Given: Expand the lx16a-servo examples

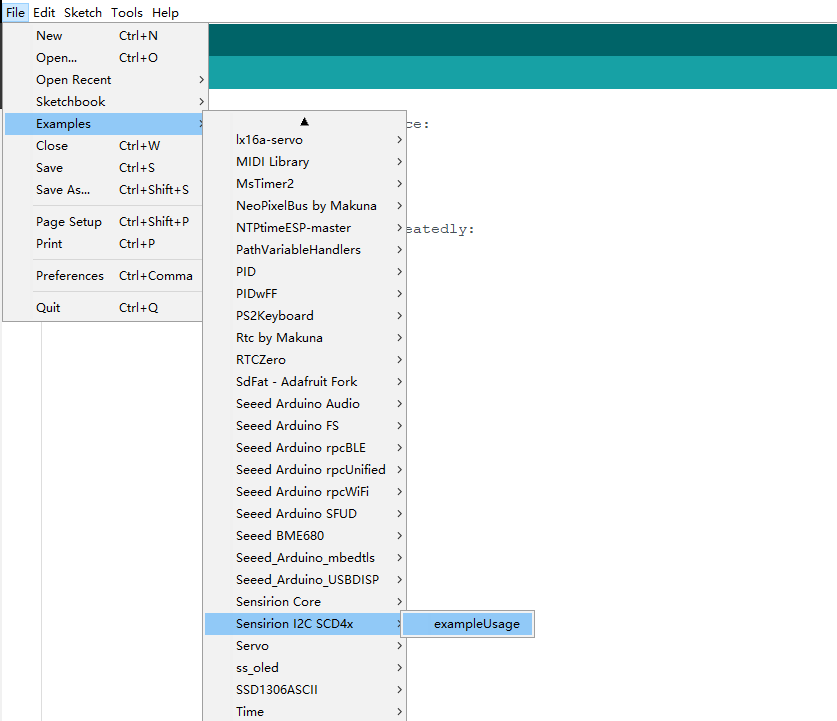Looking at the screenshot, I should click(305, 140).
